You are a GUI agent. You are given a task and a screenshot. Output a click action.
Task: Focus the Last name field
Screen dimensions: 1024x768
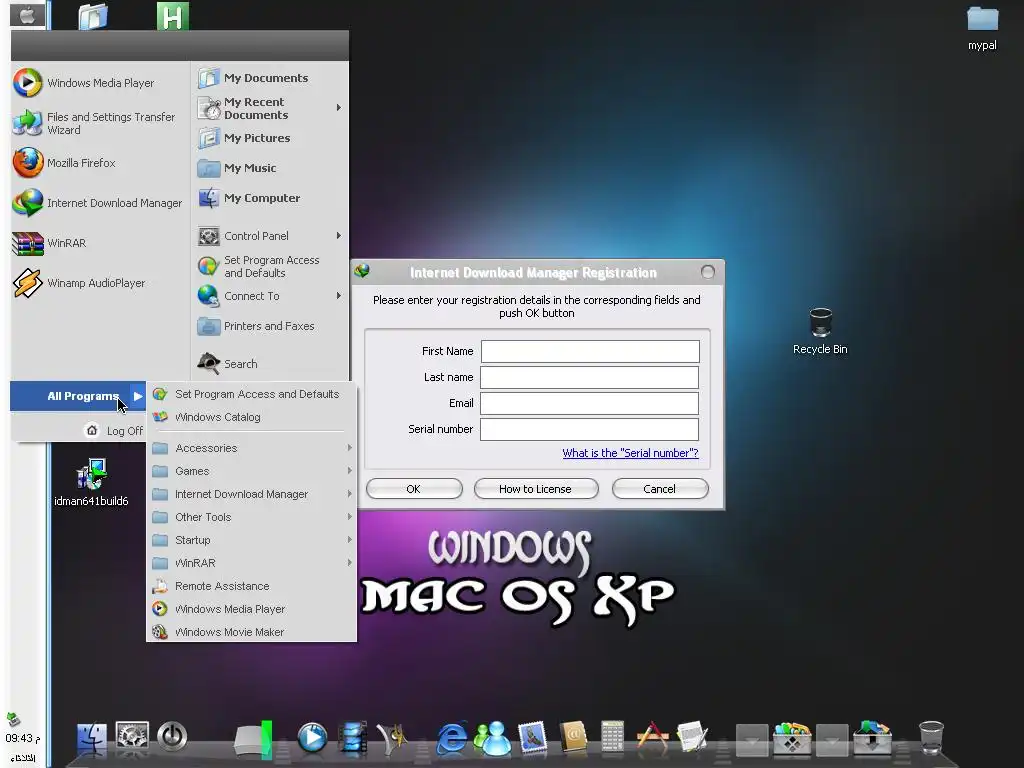coord(590,377)
